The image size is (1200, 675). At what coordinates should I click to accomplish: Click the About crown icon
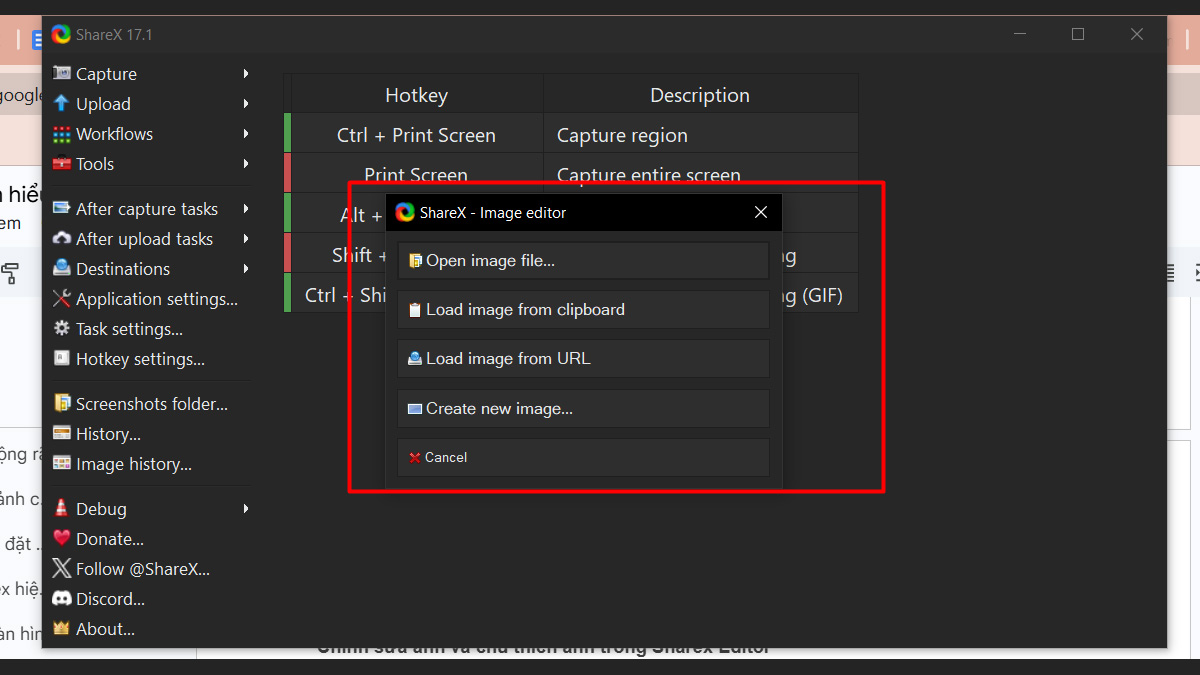click(62, 629)
